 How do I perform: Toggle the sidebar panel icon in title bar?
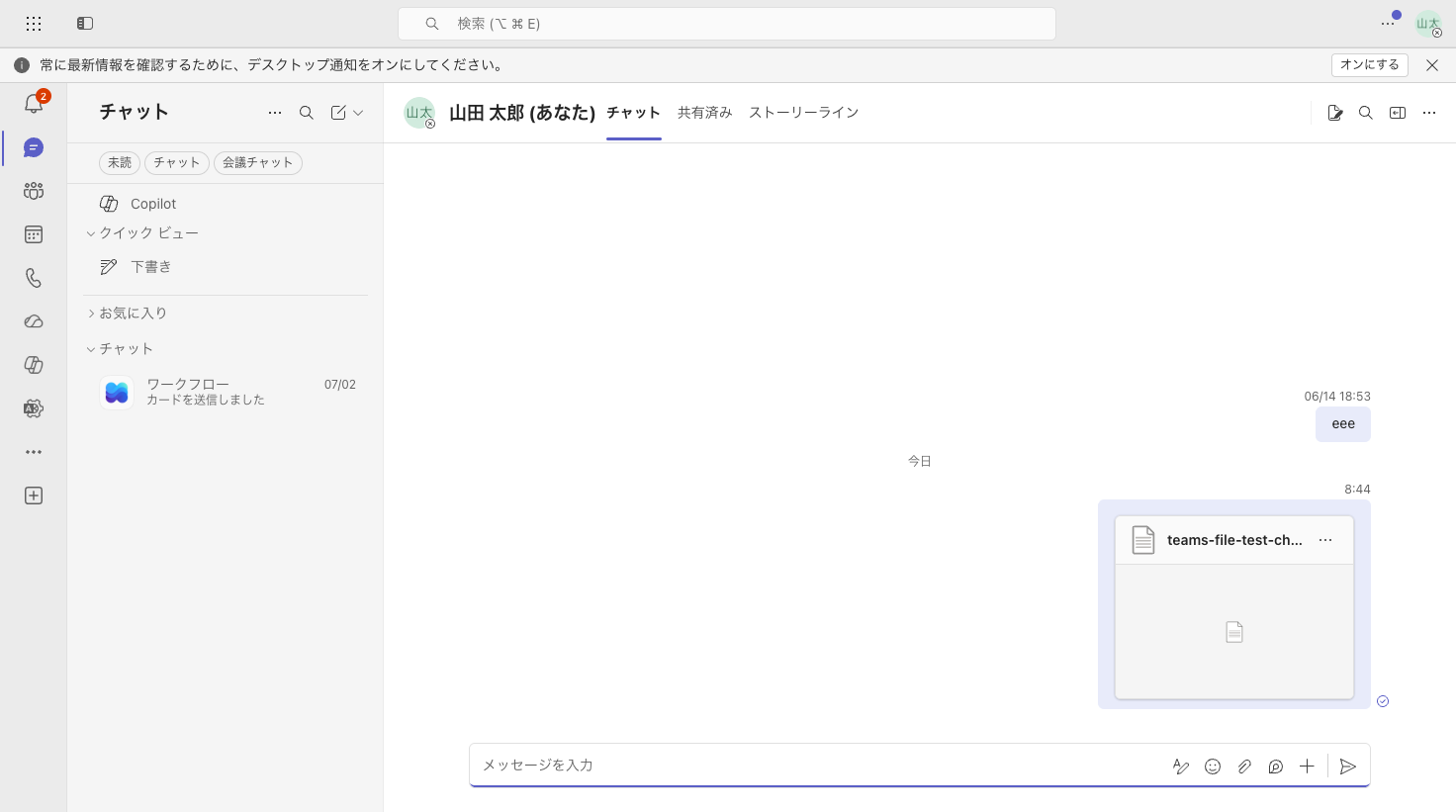coord(85,23)
